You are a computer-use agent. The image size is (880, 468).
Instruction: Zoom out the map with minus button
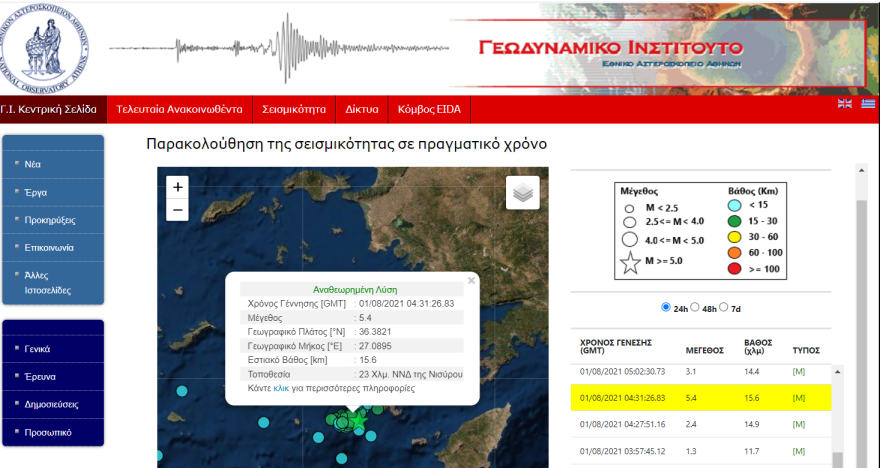(x=177, y=210)
